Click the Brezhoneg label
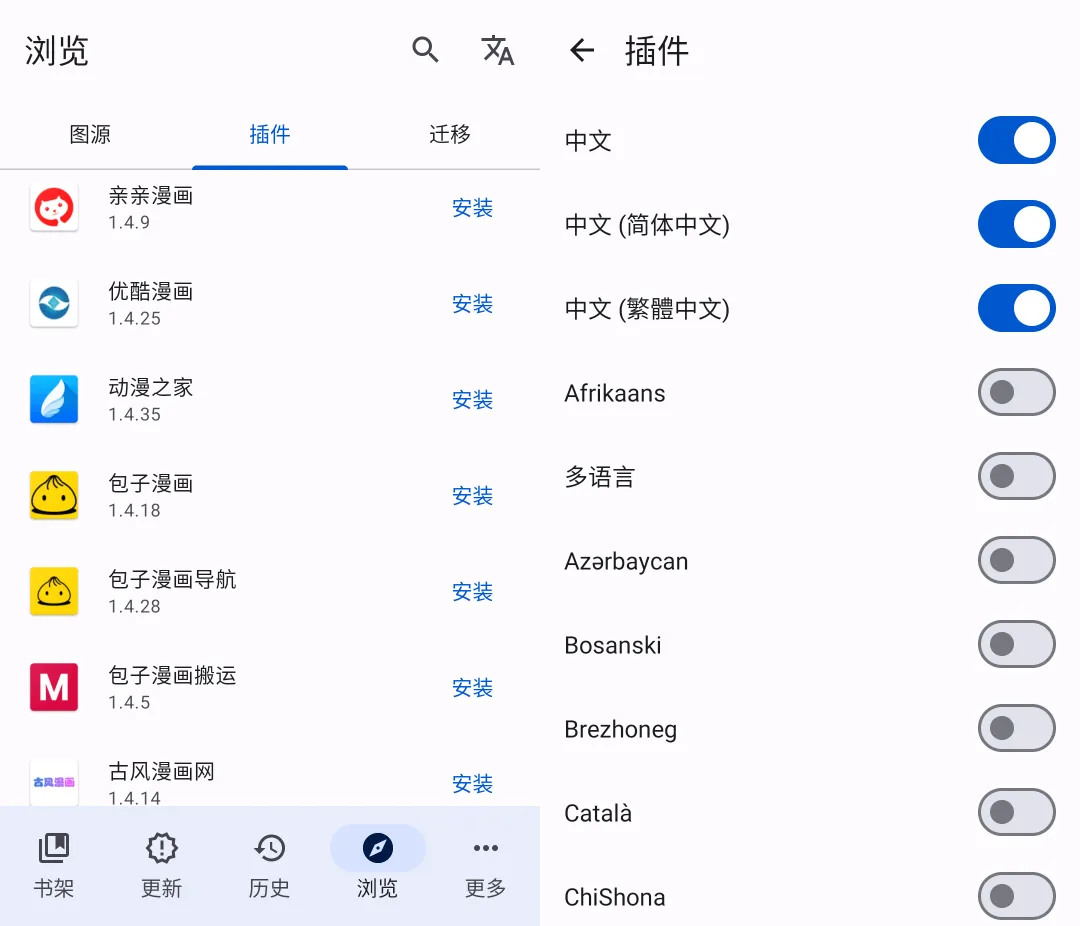Viewport: 1080px width, 926px height. [621, 729]
